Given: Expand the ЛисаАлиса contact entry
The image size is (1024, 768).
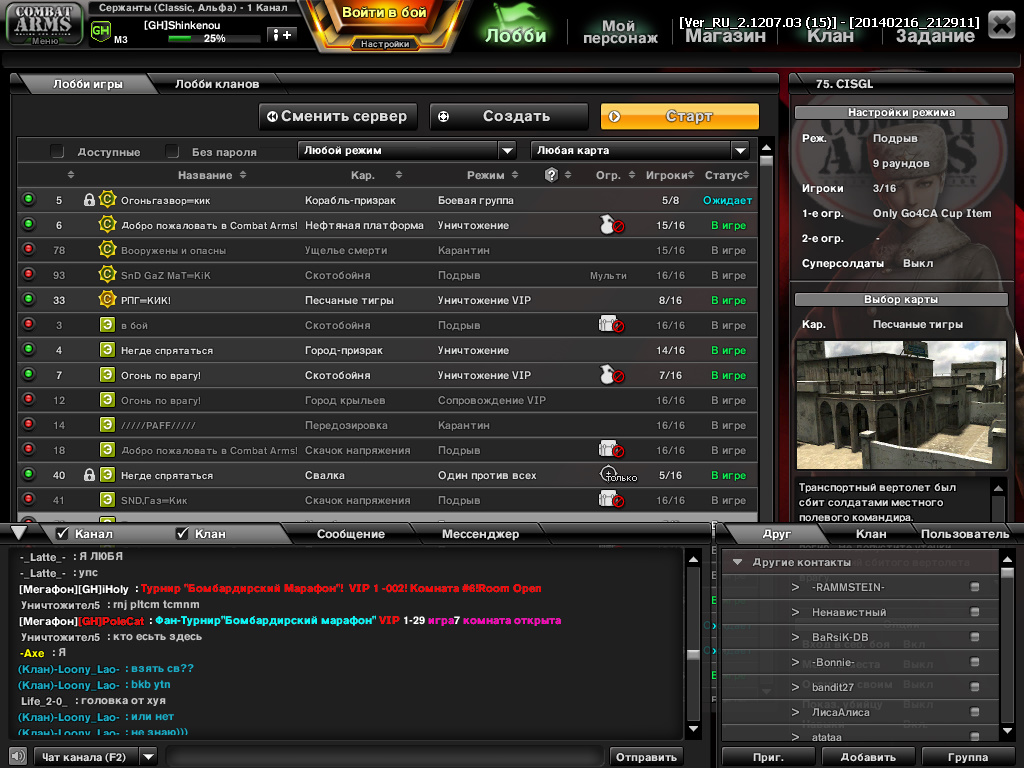Looking at the screenshot, I should tap(795, 712).
